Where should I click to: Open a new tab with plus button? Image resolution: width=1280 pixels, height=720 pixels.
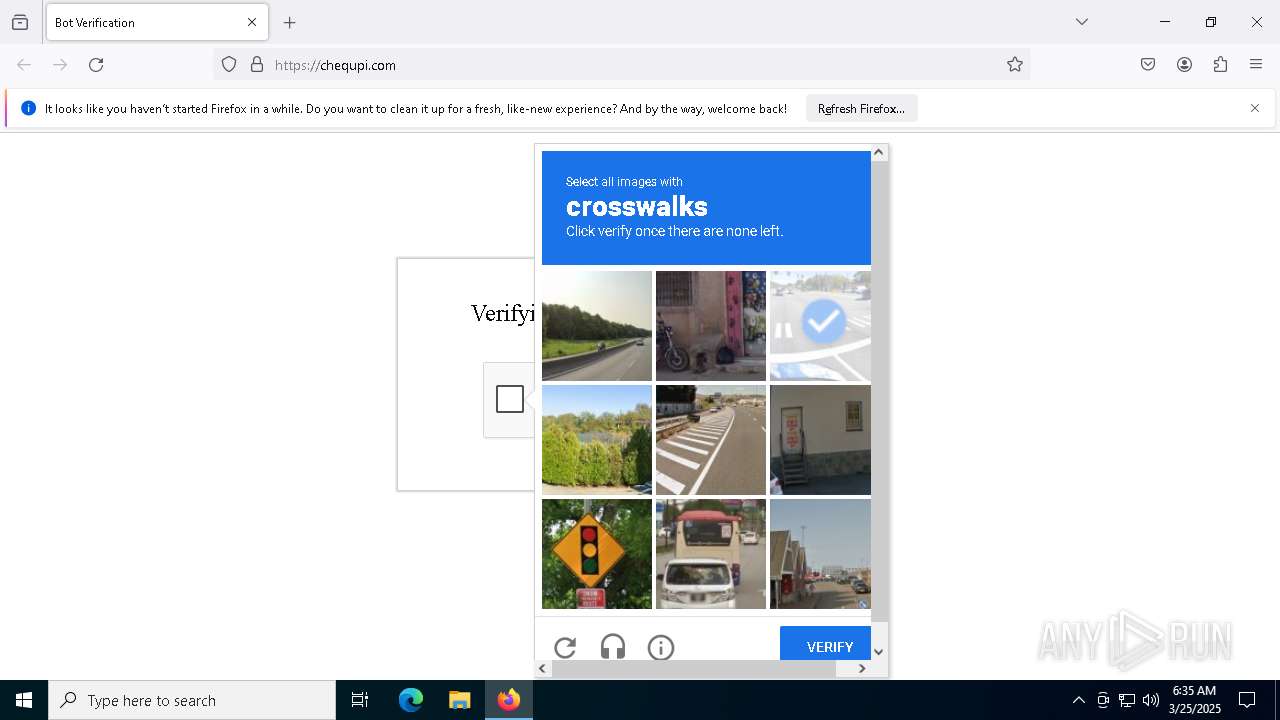coord(290,22)
